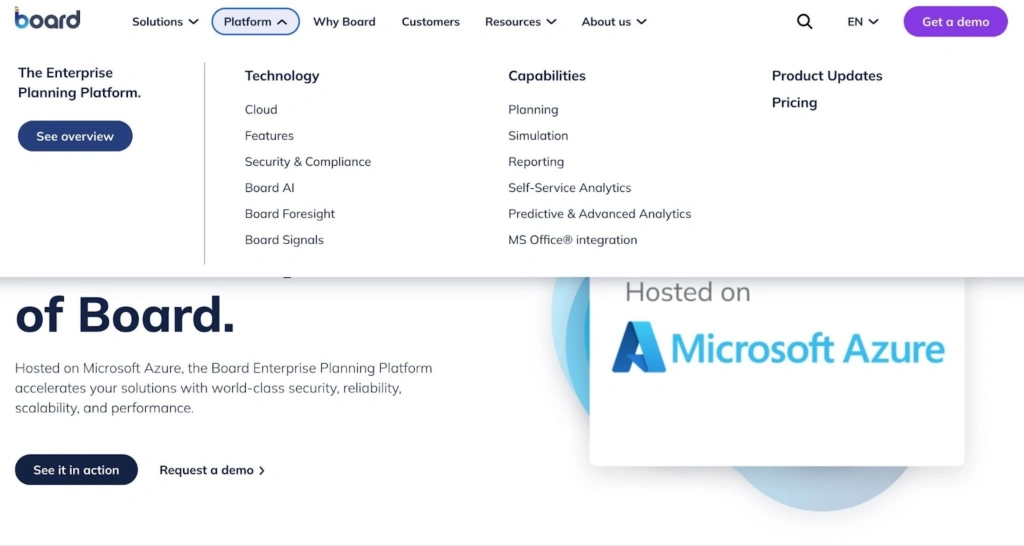Click the Microsoft Azure logo image

pos(777,348)
